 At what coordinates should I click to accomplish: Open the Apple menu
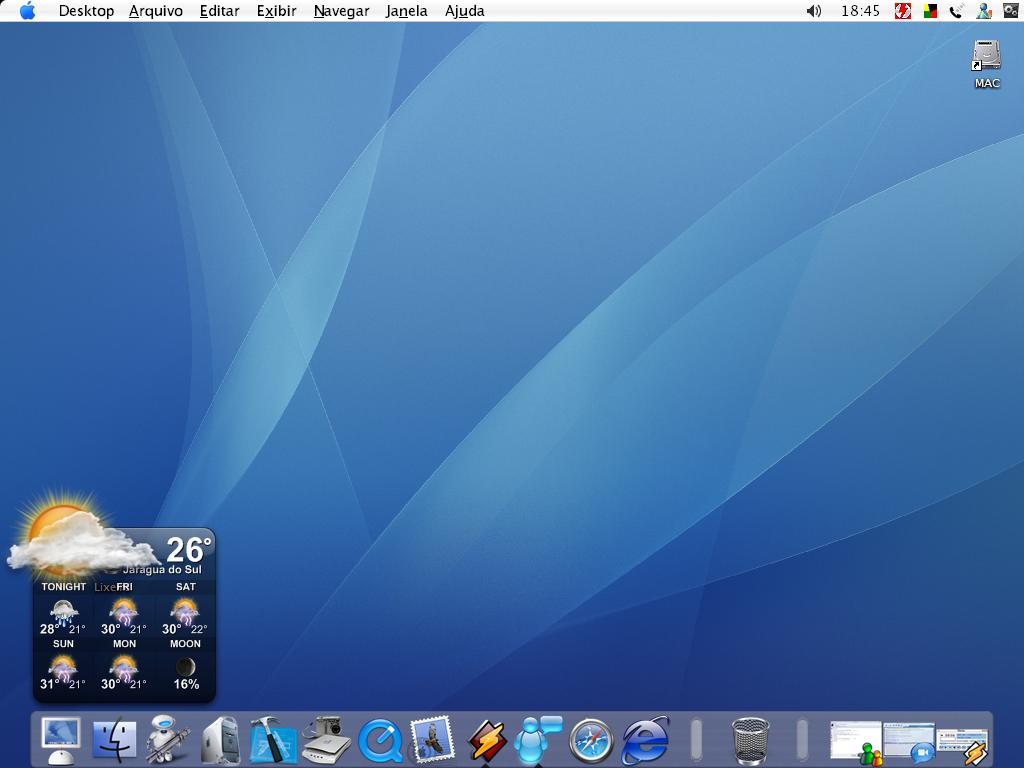click(x=27, y=11)
